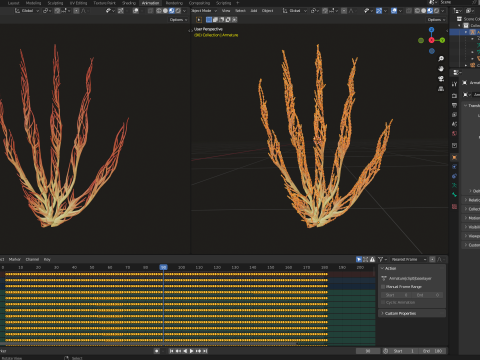Open the Marker menu in dope sheet
The height and width of the screenshot is (360, 480).
coord(15,259)
